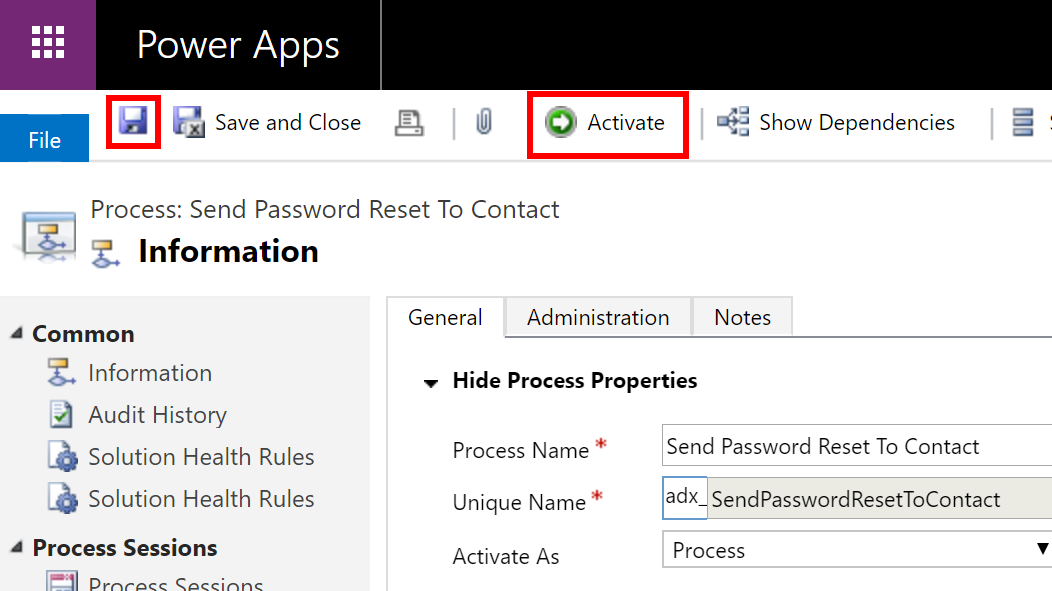
Task: Collapse the Common section triangle
Action: (x=17, y=333)
